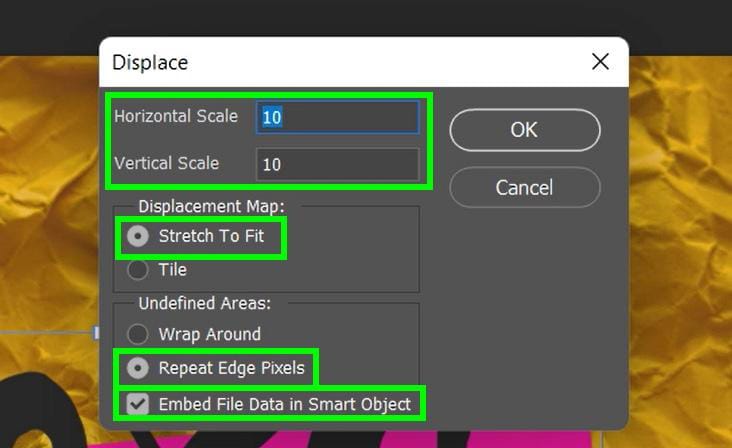732x448 pixels.
Task: Click the Displacement Map group heading
Action: (x=211, y=206)
